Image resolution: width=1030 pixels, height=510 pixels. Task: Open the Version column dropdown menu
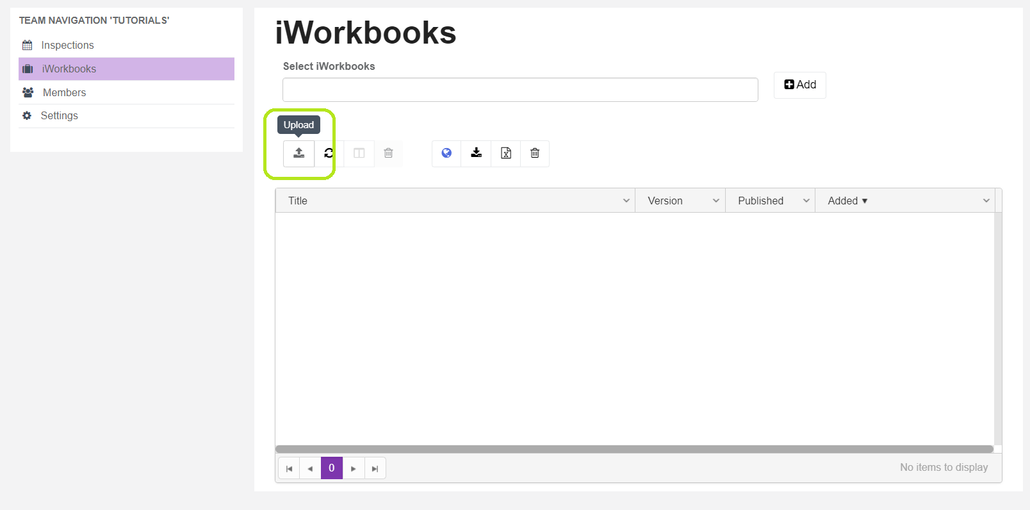point(716,201)
